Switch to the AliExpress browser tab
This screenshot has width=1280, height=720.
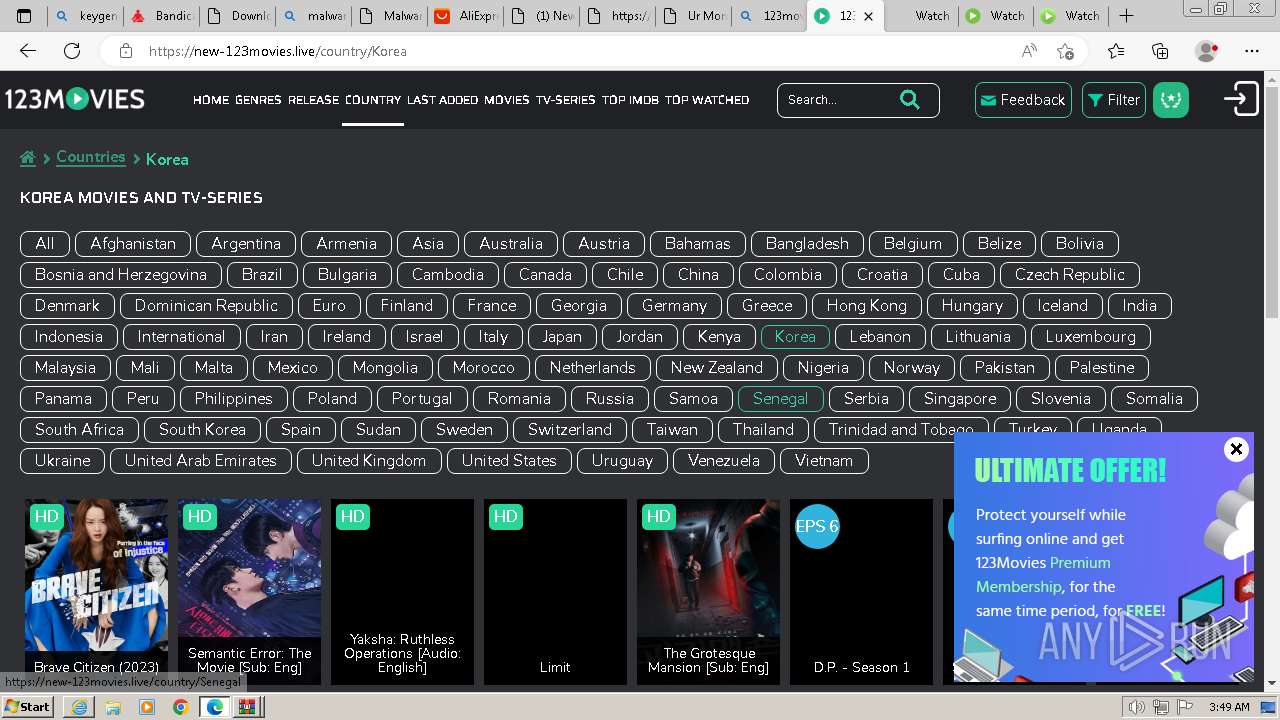point(466,16)
